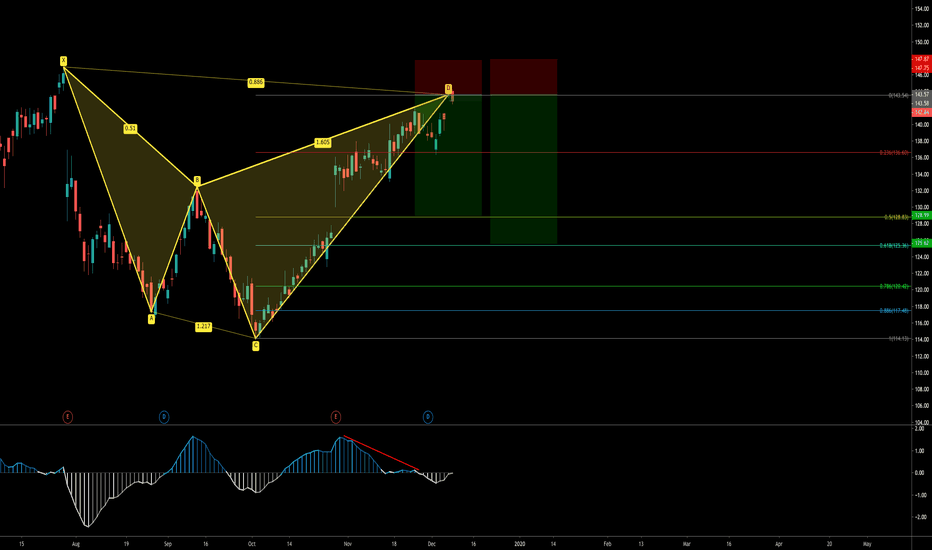Click the Feb label on the time axis

(607, 544)
